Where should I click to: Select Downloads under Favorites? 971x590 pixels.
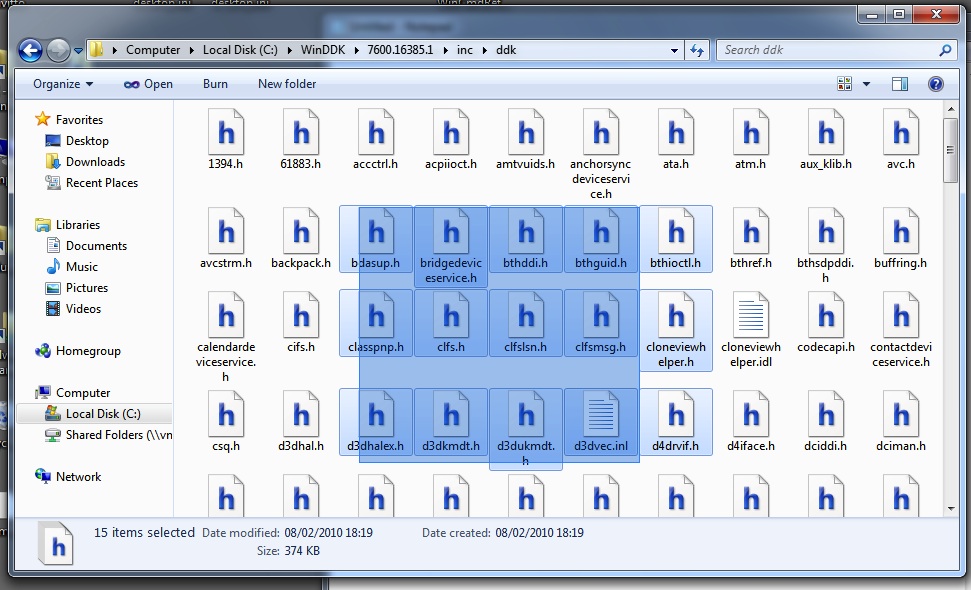point(95,162)
